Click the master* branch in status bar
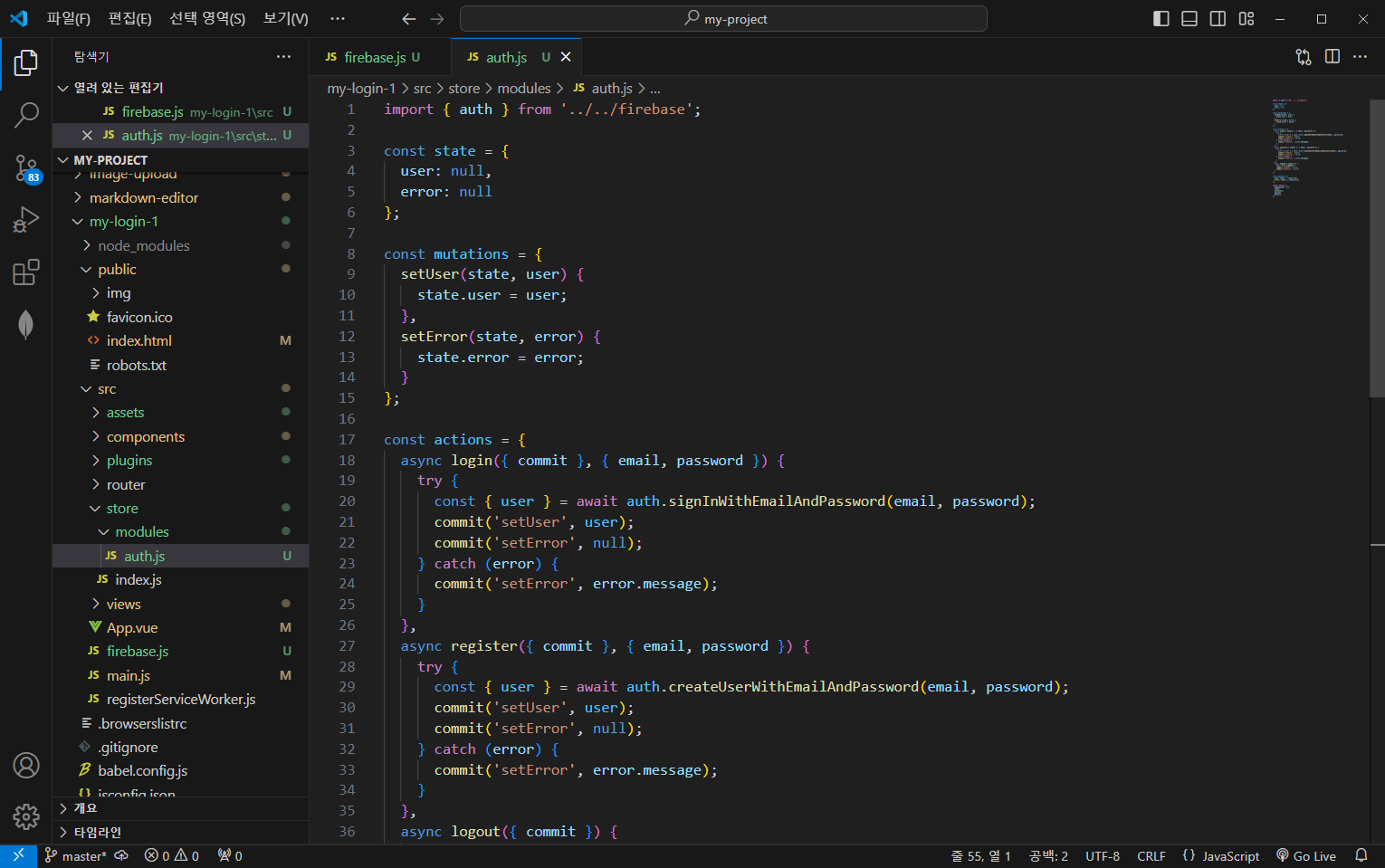The width and height of the screenshot is (1385, 868). point(75,856)
